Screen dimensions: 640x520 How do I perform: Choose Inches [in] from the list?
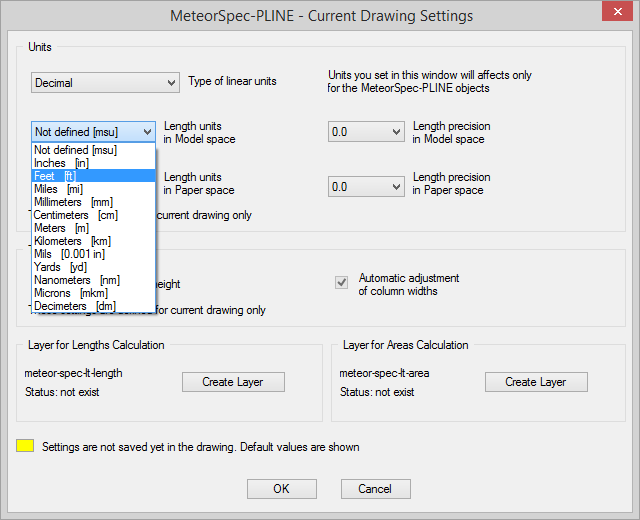(93, 163)
